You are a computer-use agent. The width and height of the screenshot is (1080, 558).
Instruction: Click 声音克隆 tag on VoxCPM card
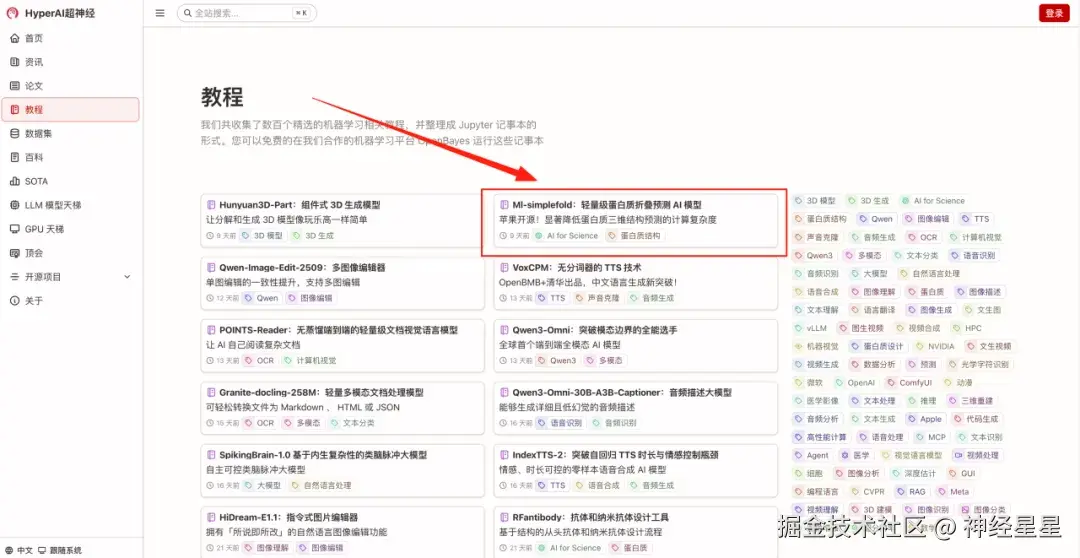click(x=596, y=298)
